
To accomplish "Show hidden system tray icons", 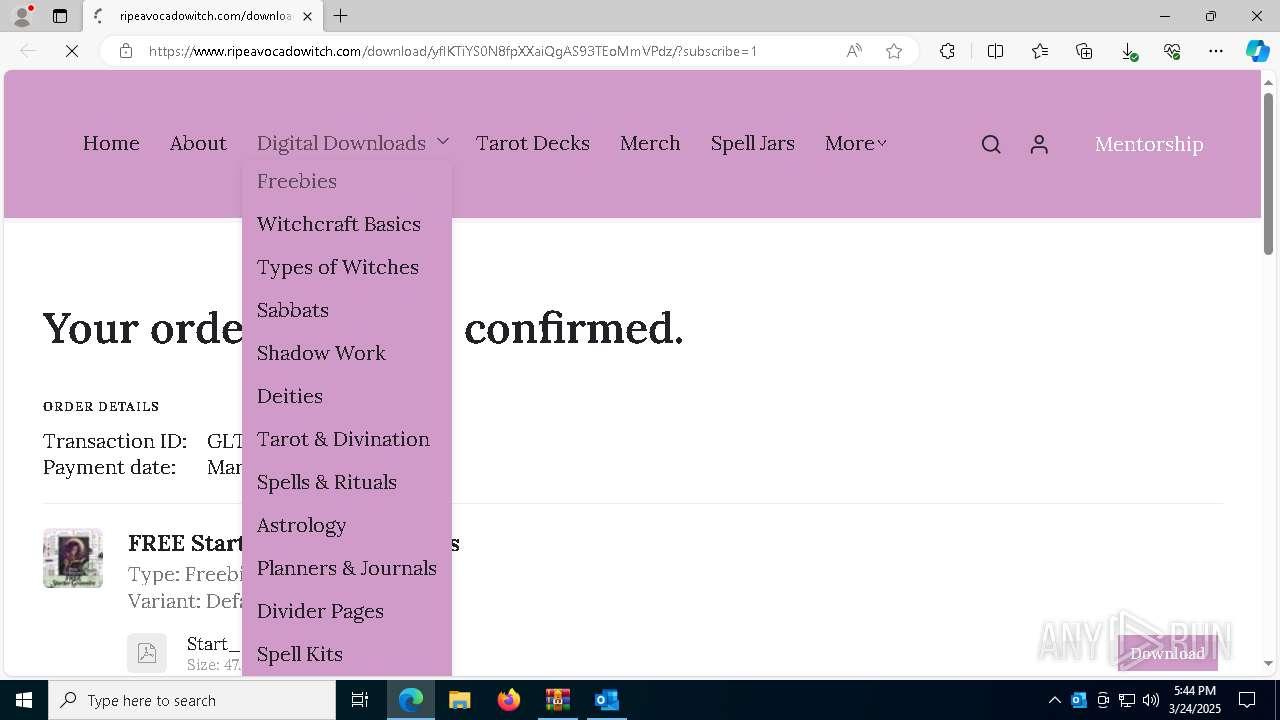I will 1054,700.
